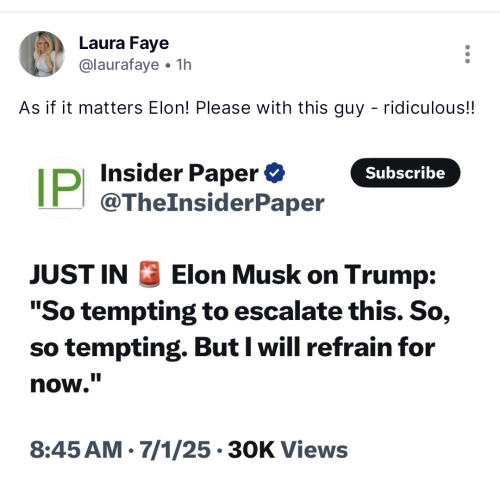The height and width of the screenshot is (499, 500).
Task: Click the 8:45 AM post time
Action: [76, 449]
